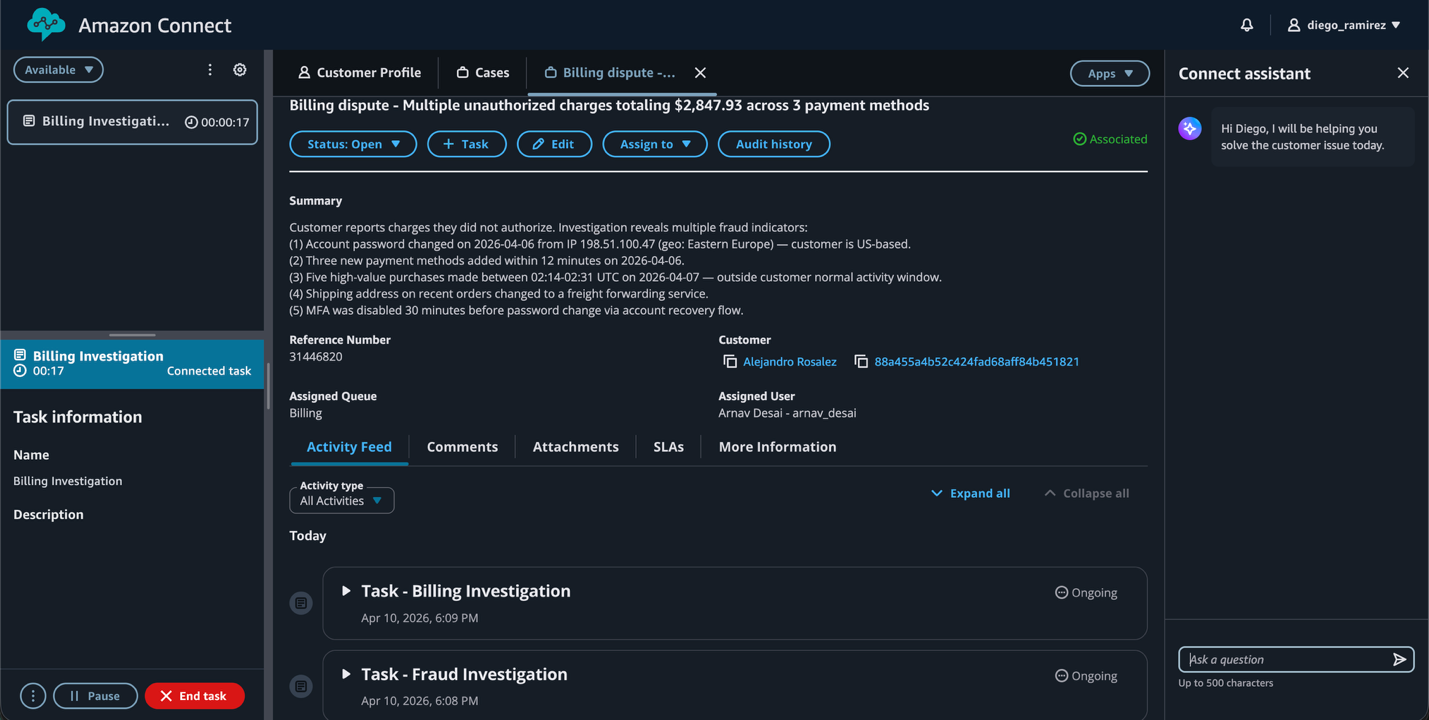Select the Billing Investigati... contact card

click(132, 122)
